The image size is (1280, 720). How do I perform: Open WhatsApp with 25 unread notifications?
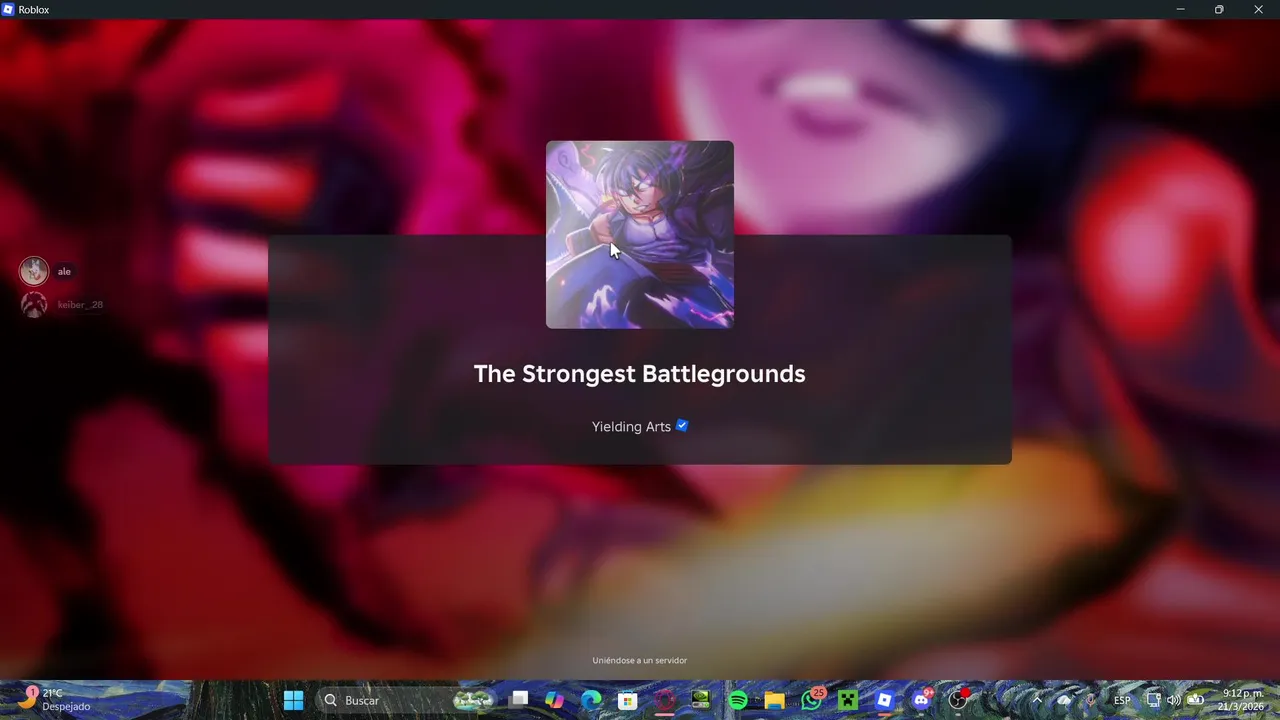pyautogui.click(x=812, y=700)
